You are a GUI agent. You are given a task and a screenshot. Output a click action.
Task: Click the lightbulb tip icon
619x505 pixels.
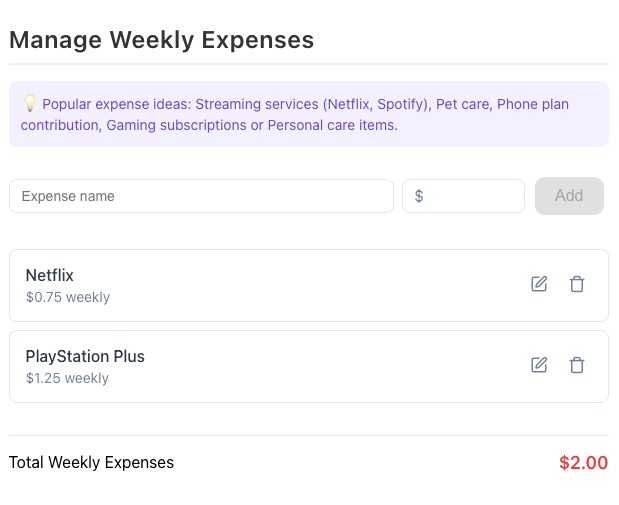pos(30,103)
